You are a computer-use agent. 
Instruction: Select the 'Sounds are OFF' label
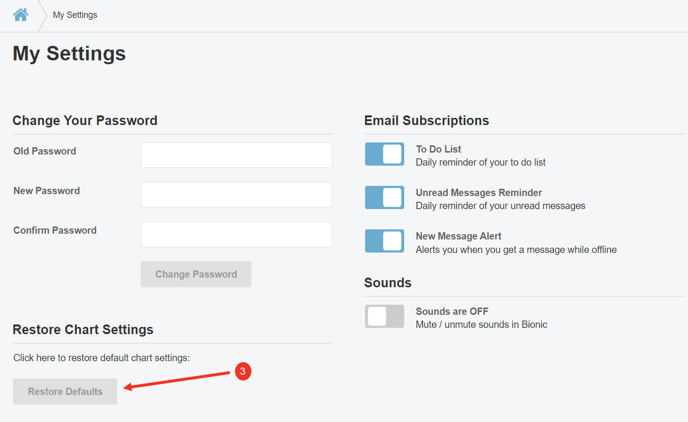pos(452,311)
